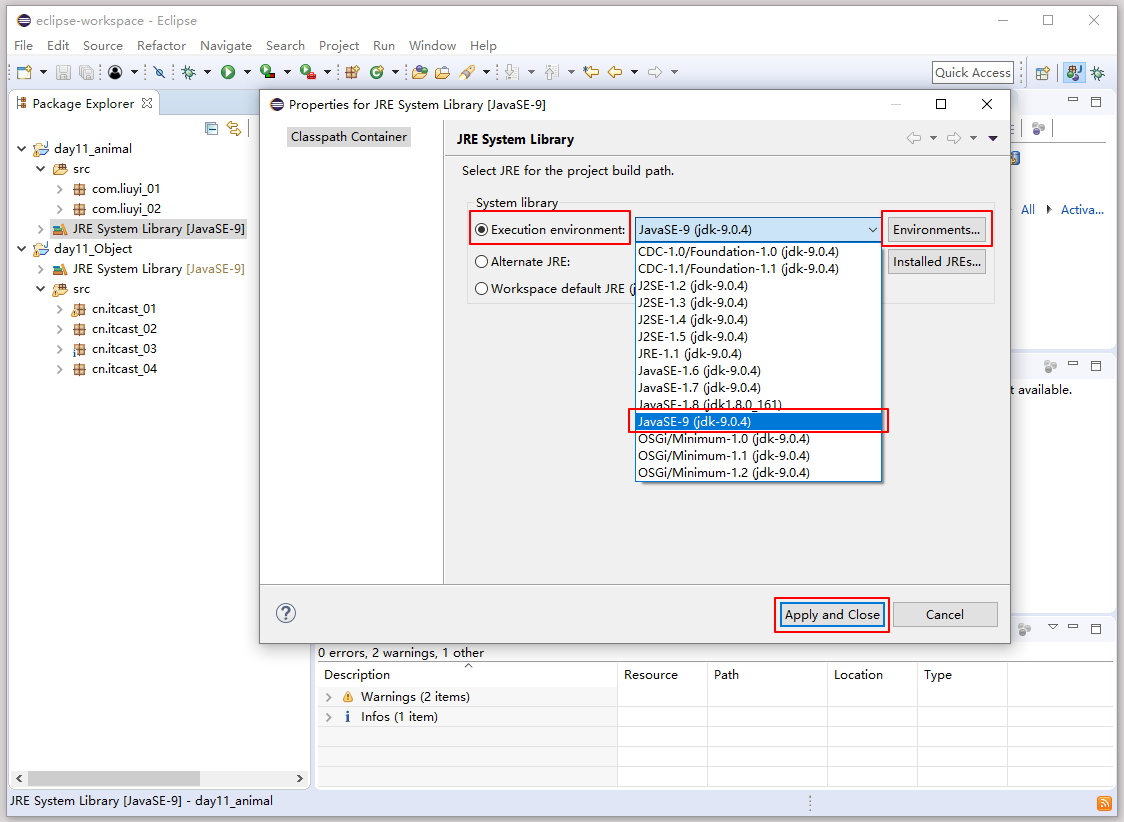Click the Skip All Breakpoints icon

[159, 72]
